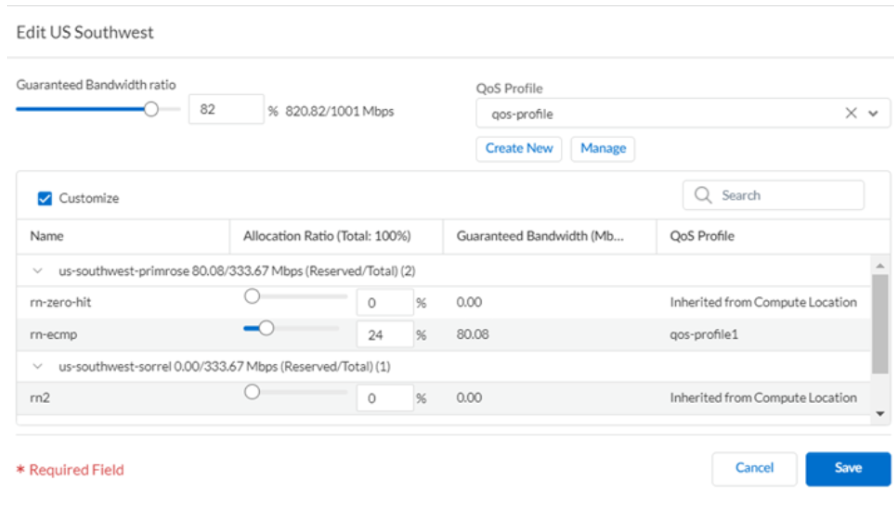Cancel editing US Southwest
This screenshot has height=506, width=894.
[x=754, y=468]
